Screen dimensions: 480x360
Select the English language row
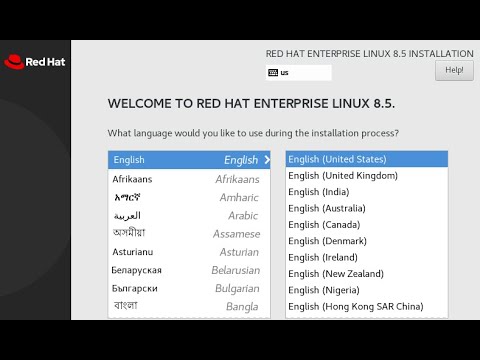189,160
